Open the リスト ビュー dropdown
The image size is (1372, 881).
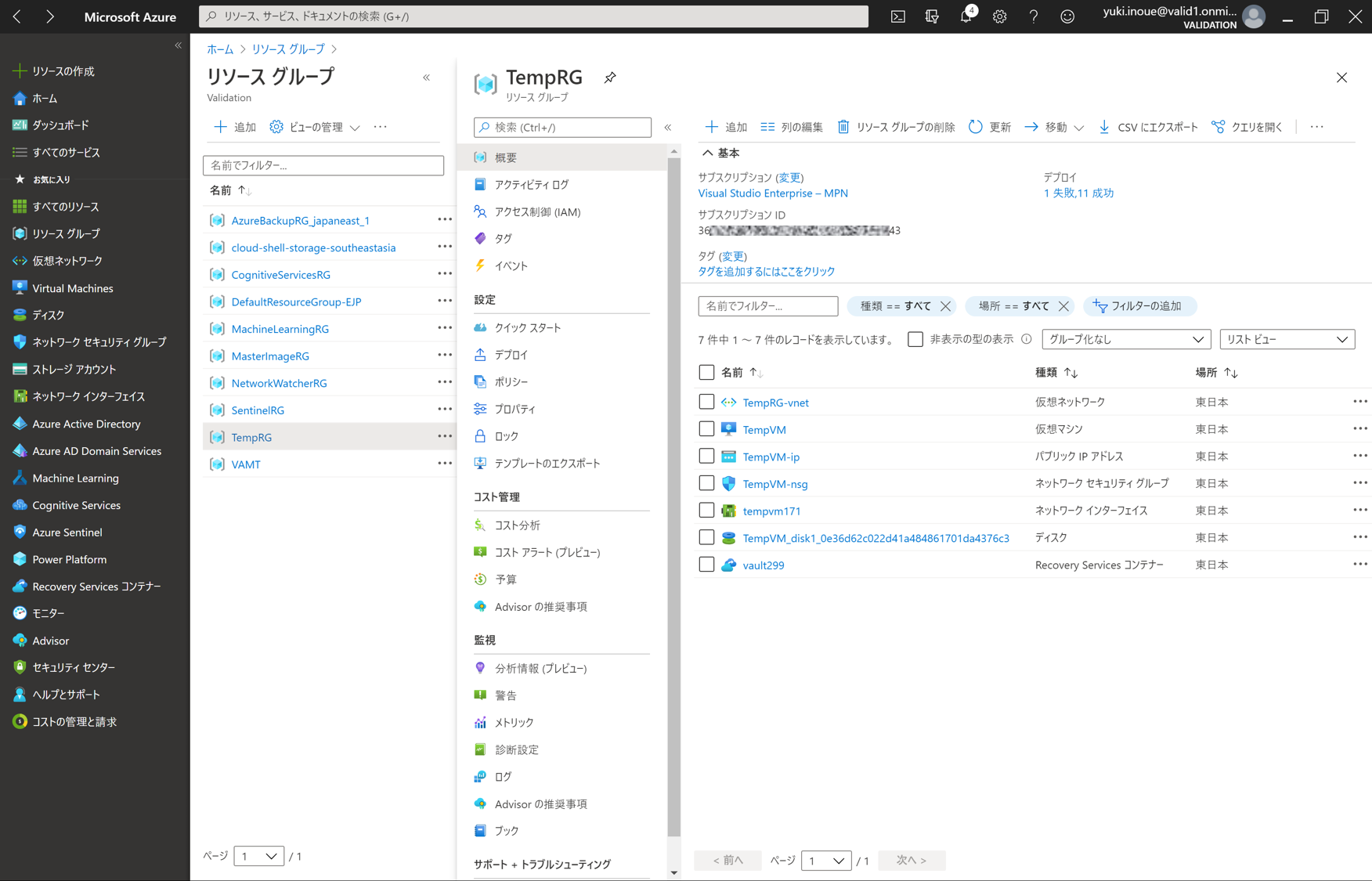click(x=1287, y=339)
